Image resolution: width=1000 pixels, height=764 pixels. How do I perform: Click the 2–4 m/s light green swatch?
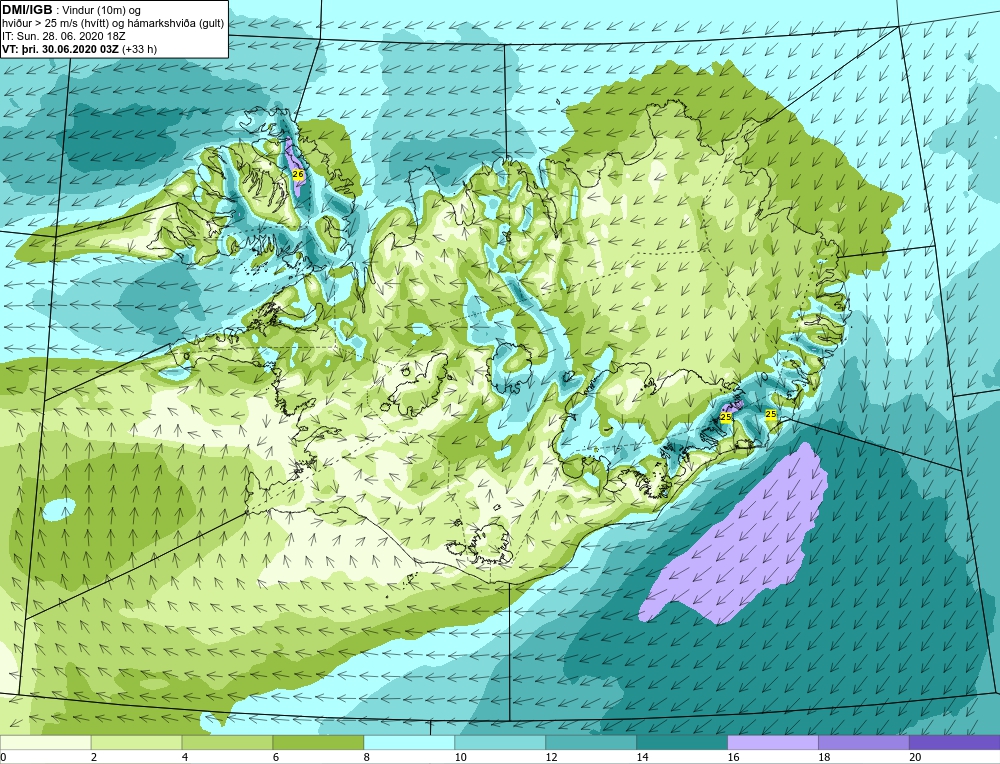click(x=136, y=742)
